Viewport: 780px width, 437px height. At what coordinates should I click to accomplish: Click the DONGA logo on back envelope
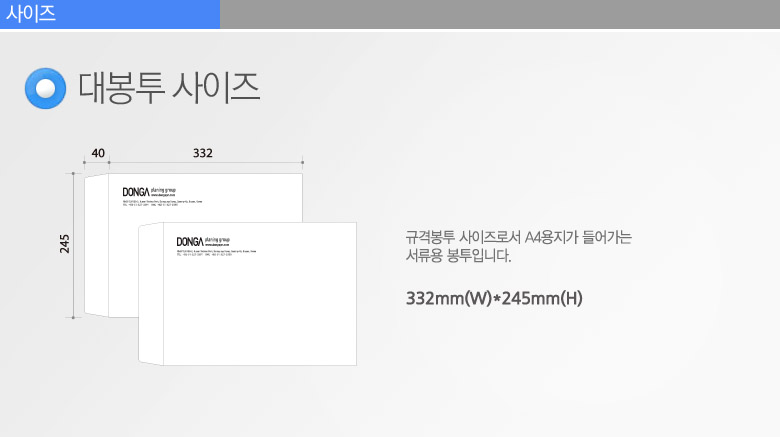136,191
